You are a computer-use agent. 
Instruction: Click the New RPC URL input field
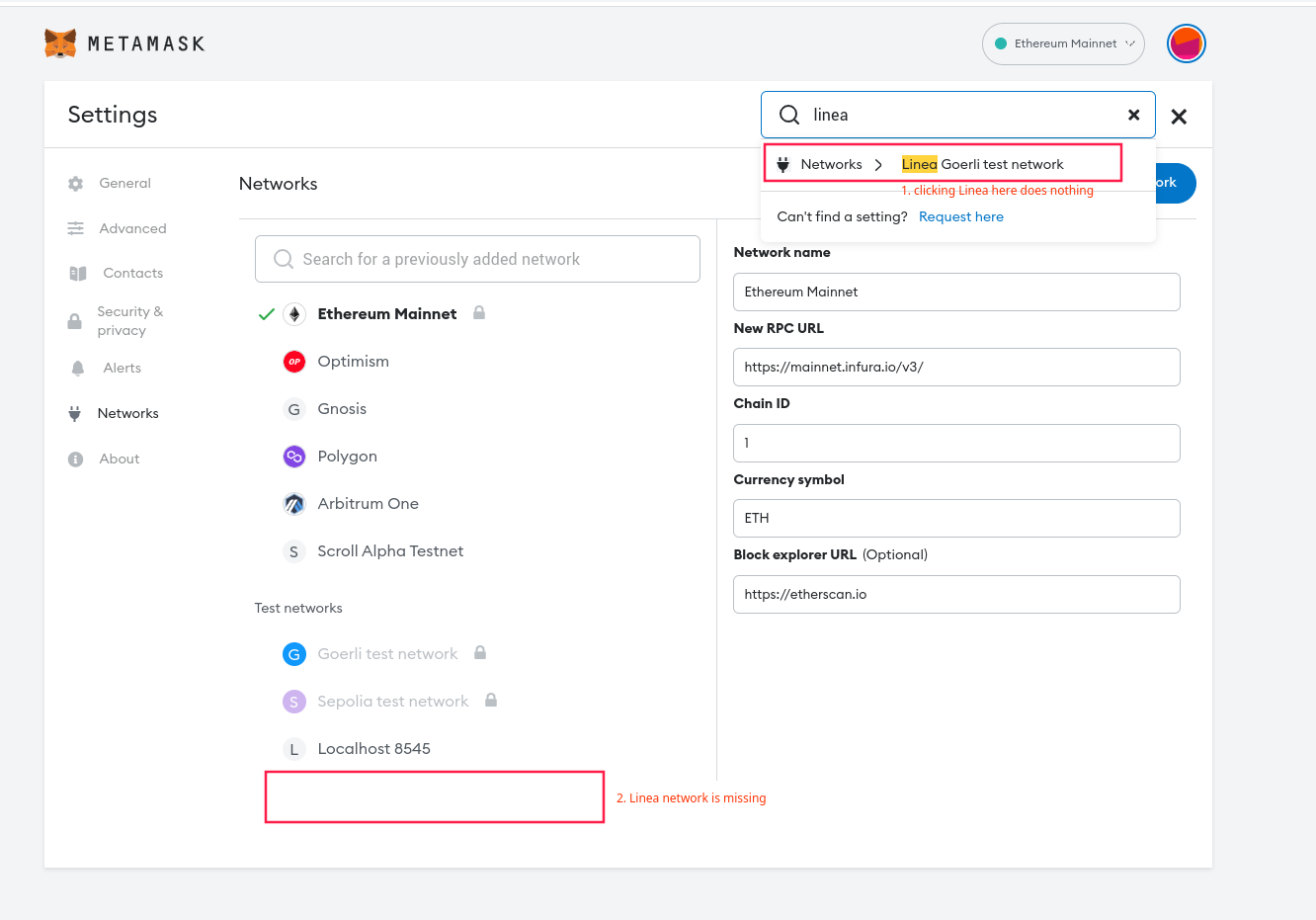tap(956, 367)
